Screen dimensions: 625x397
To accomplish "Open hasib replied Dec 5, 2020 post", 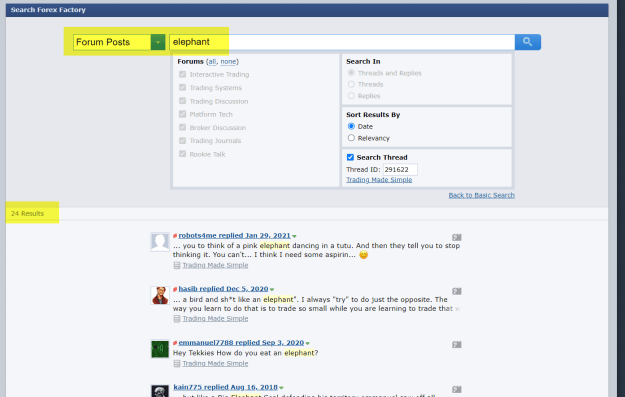I will (223, 289).
